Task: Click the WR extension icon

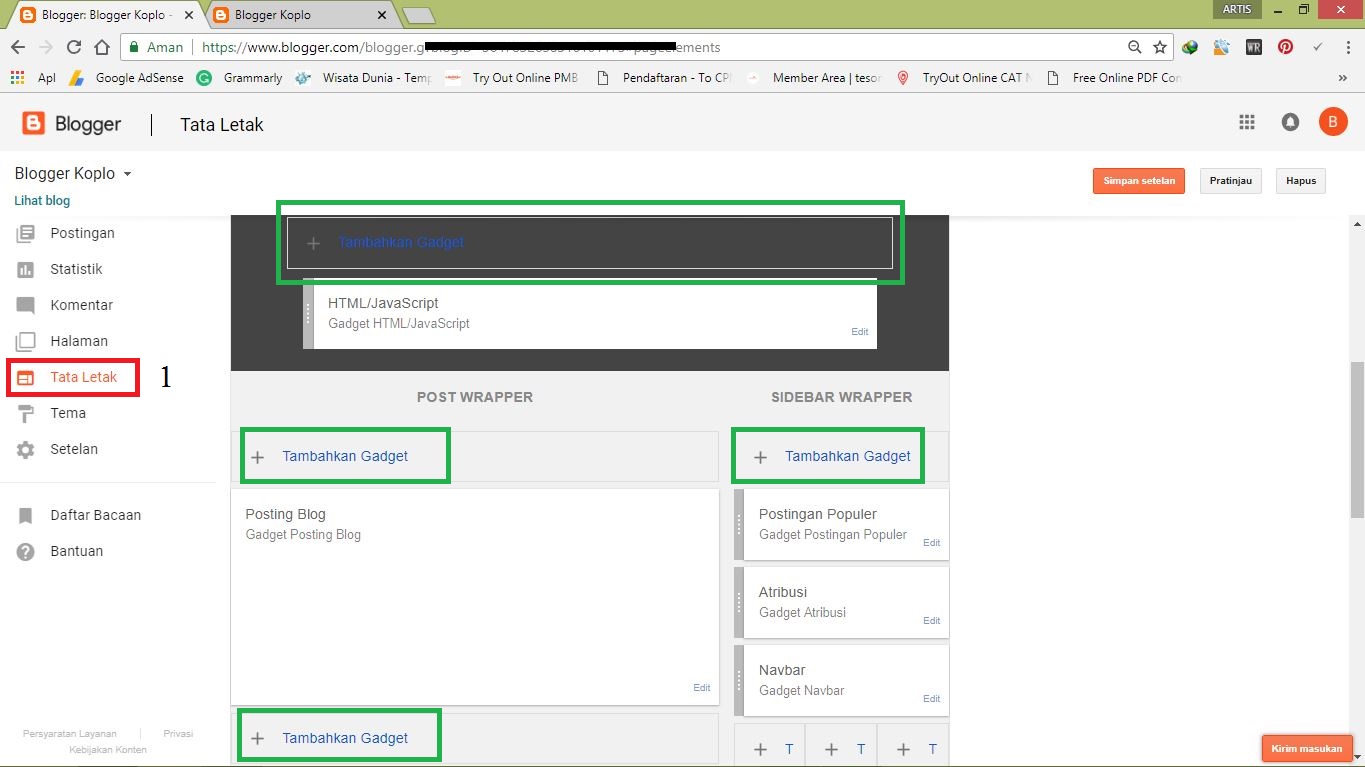Action: point(1253,47)
